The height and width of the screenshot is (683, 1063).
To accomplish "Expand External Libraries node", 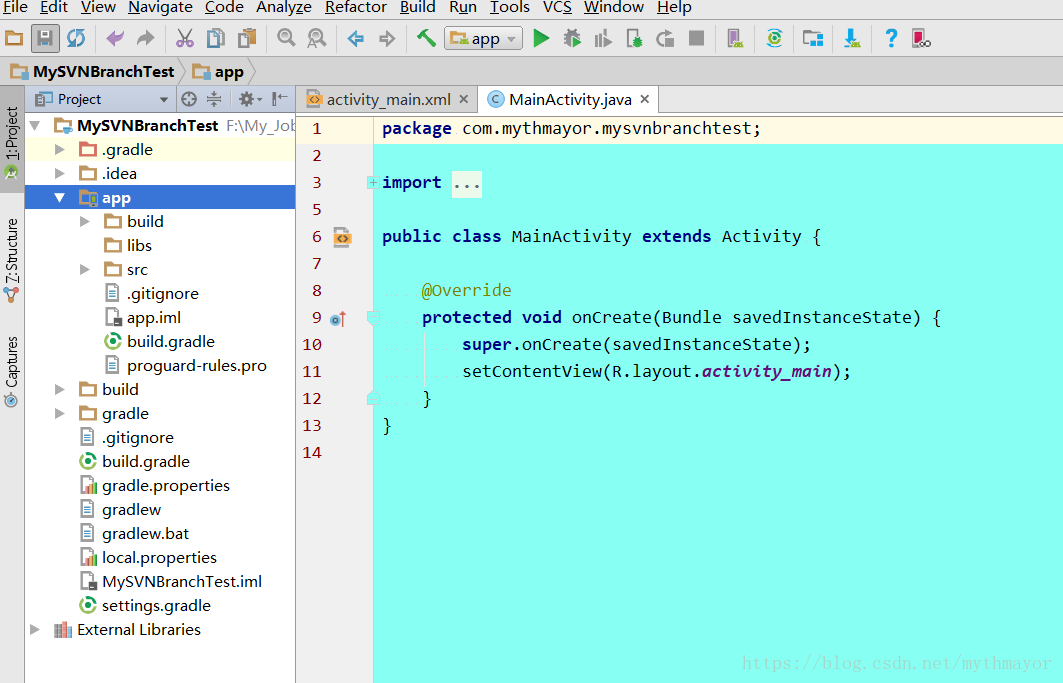I will pyautogui.click(x=35, y=629).
